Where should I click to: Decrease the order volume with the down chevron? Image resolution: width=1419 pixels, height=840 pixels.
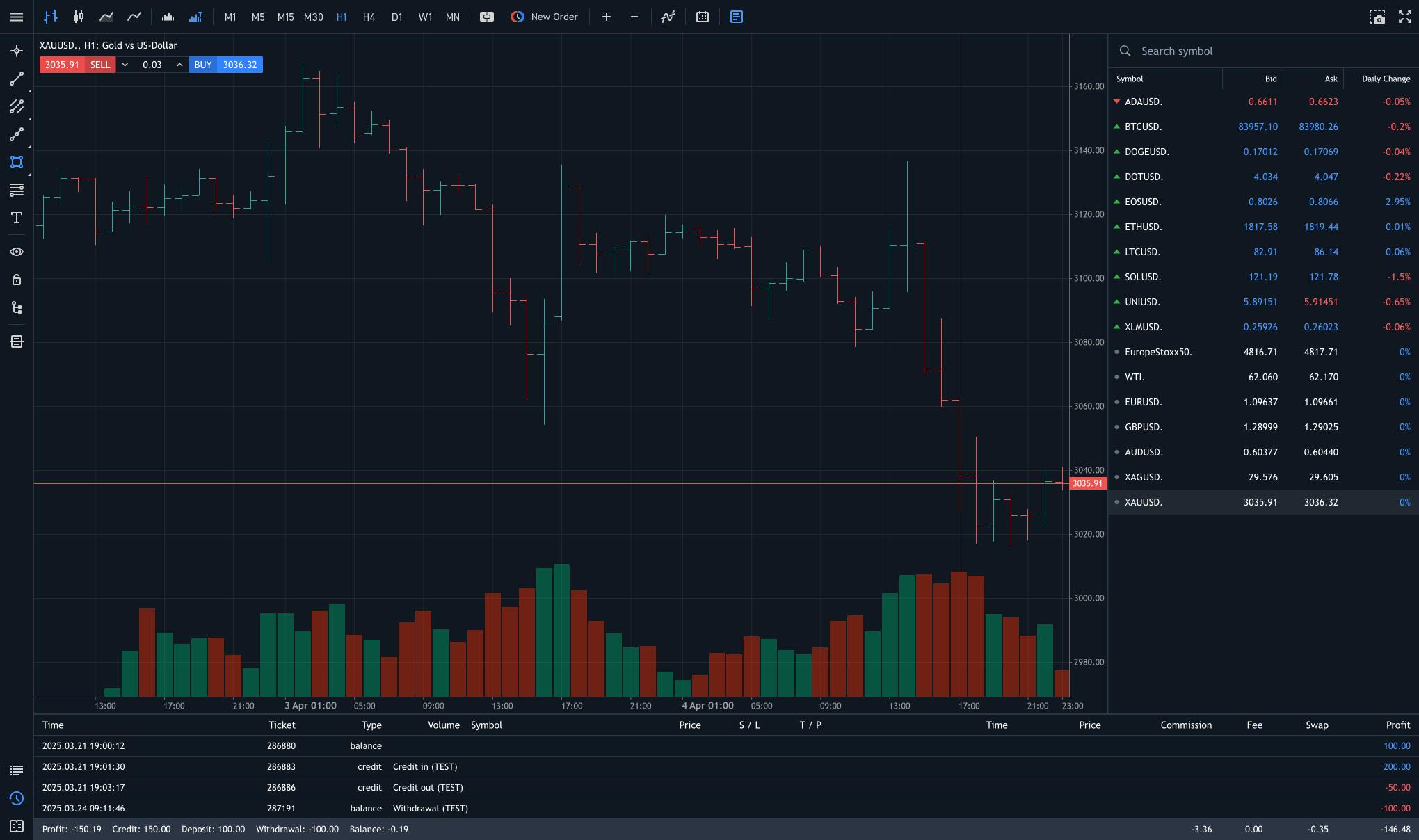click(125, 65)
